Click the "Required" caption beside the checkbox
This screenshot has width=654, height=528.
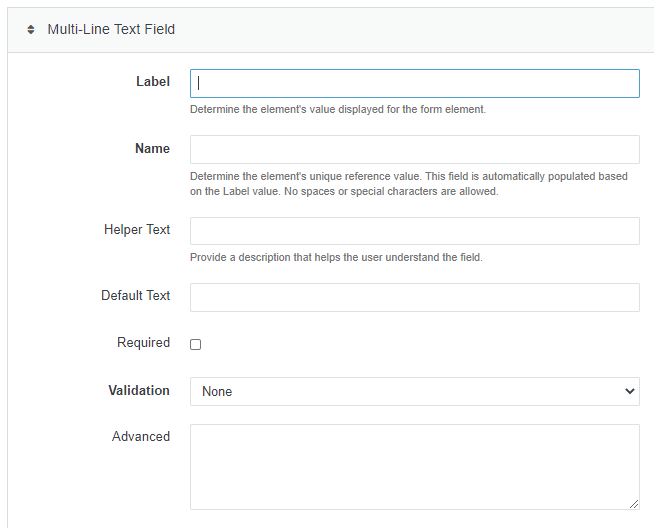pos(143,342)
